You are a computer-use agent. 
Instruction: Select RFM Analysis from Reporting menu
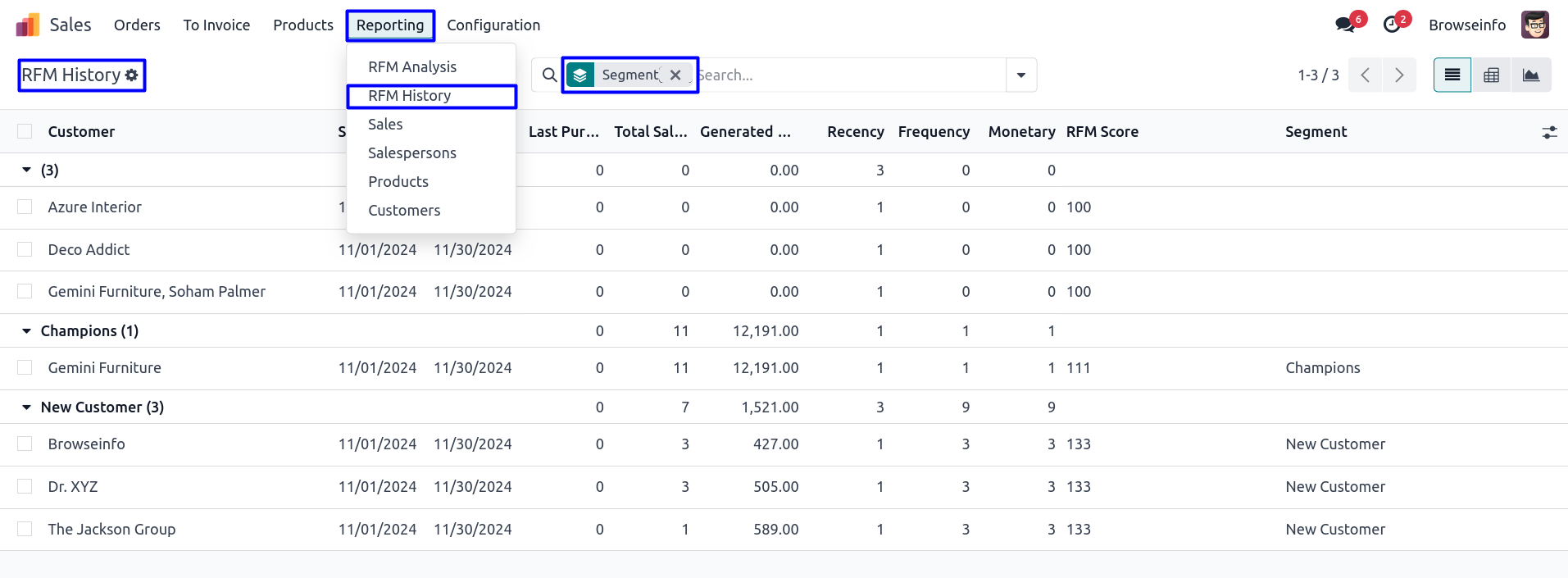412,67
